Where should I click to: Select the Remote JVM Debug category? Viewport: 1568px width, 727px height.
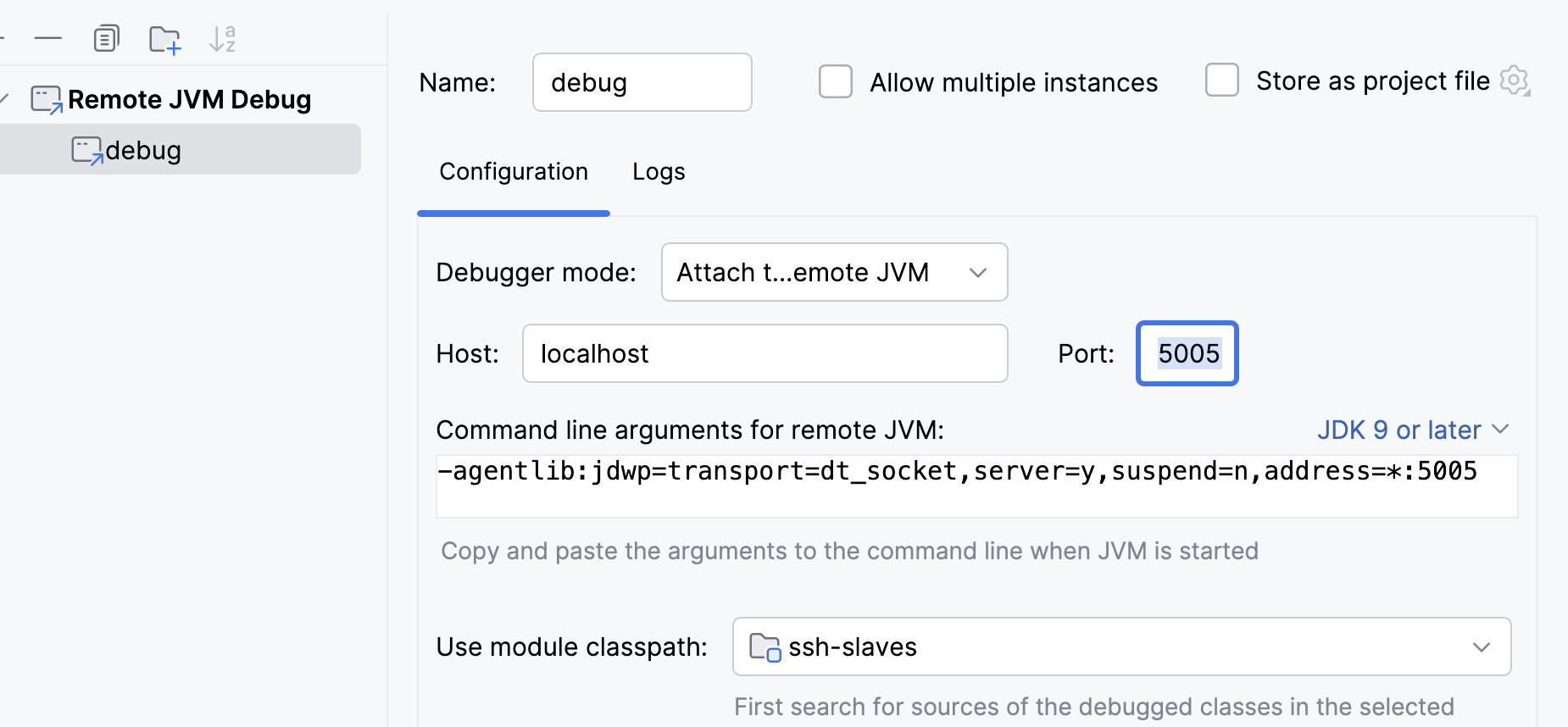point(188,100)
